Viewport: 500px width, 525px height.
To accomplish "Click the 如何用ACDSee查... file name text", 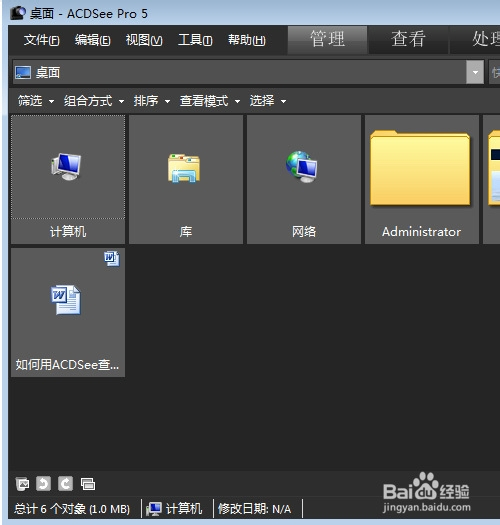I will coord(67,365).
